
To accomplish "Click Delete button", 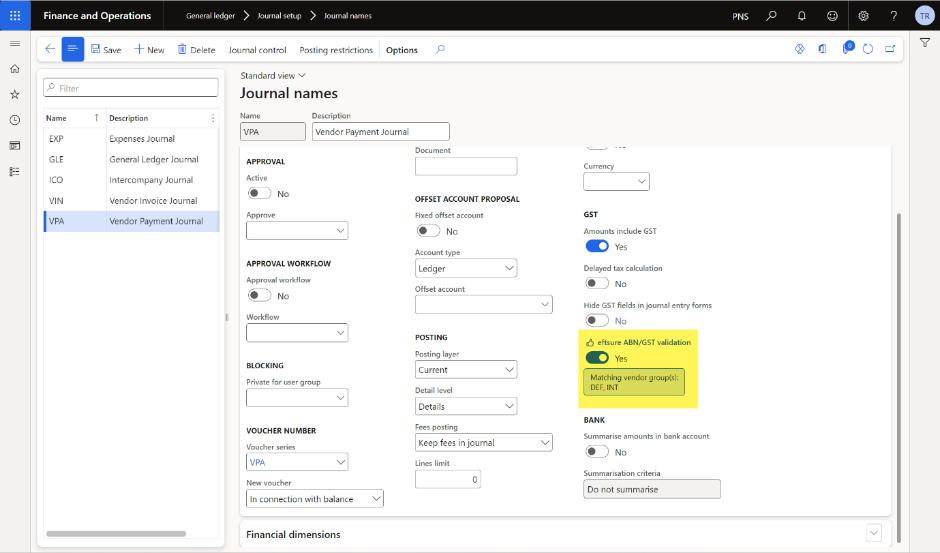I will (x=197, y=50).
